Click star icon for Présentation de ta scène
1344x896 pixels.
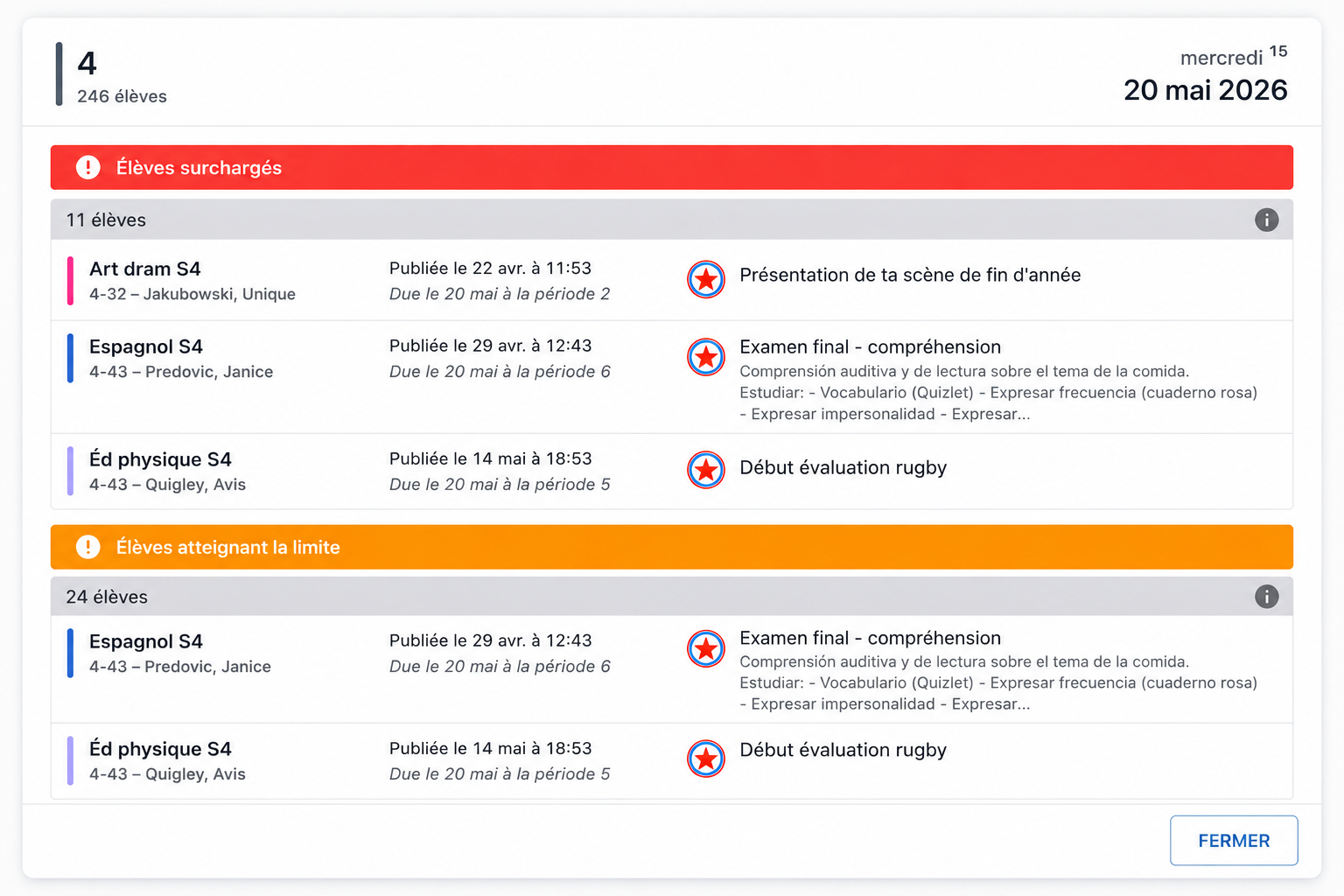(x=706, y=280)
